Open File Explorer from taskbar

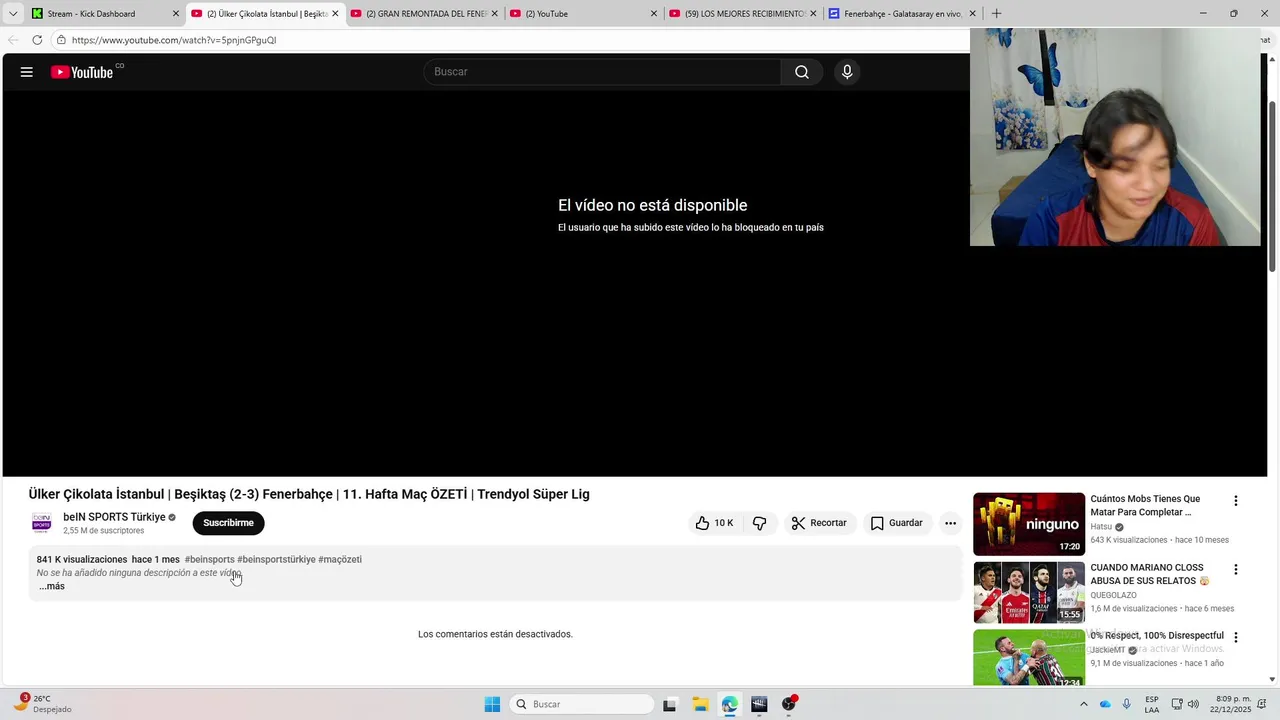coord(700,704)
